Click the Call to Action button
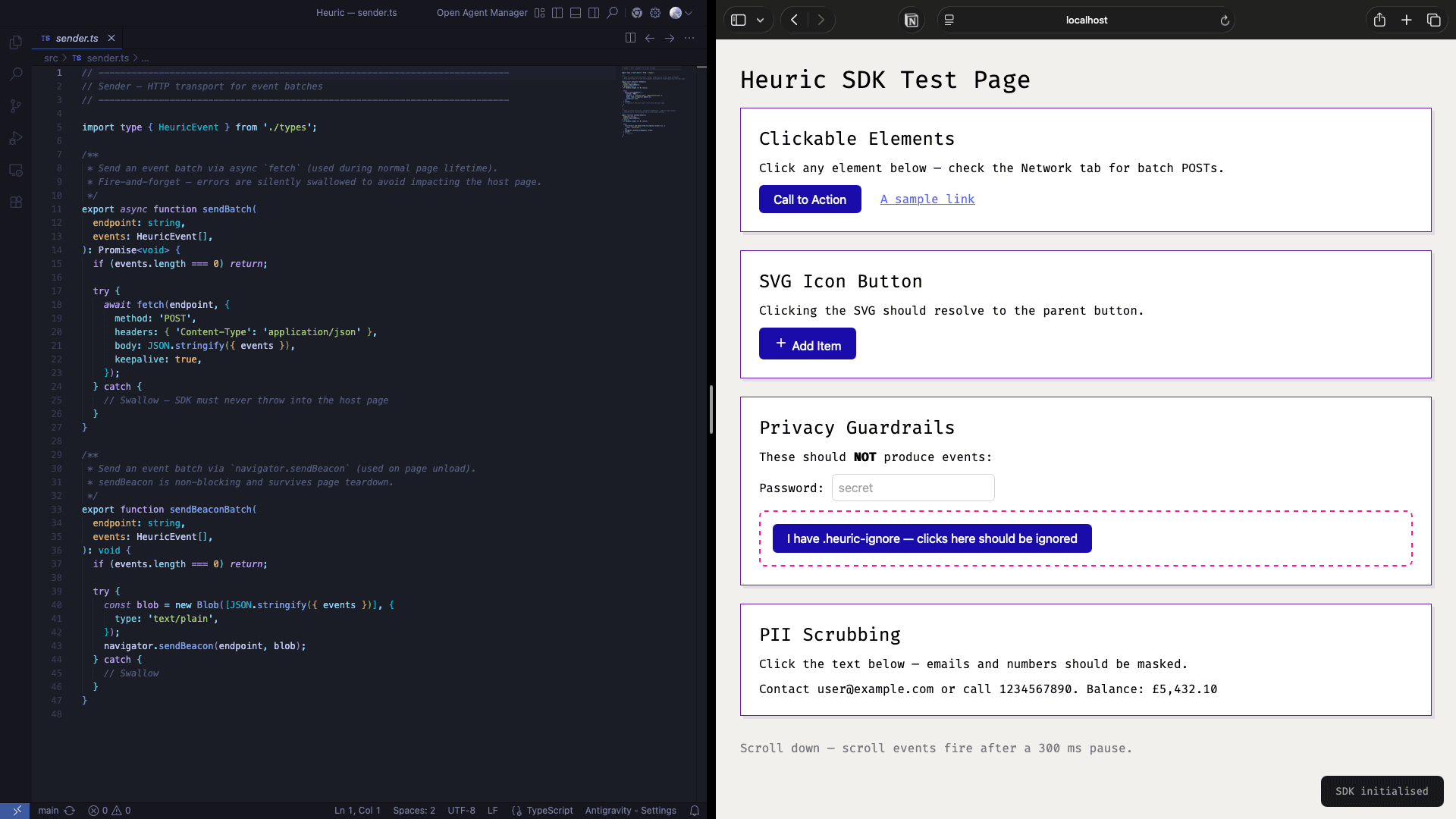The height and width of the screenshot is (819, 1456). pyautogui.click(x=810, y=199)
